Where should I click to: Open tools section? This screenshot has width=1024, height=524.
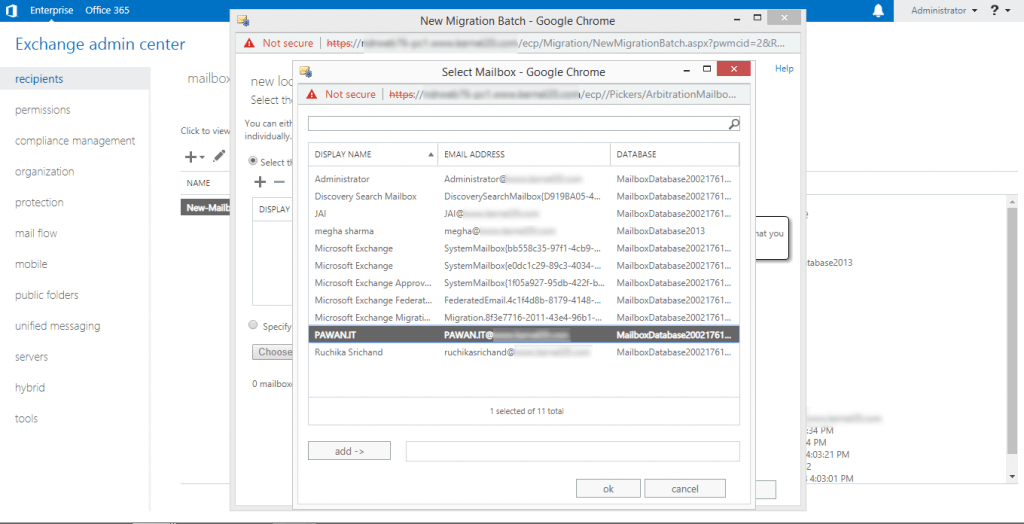26,419
